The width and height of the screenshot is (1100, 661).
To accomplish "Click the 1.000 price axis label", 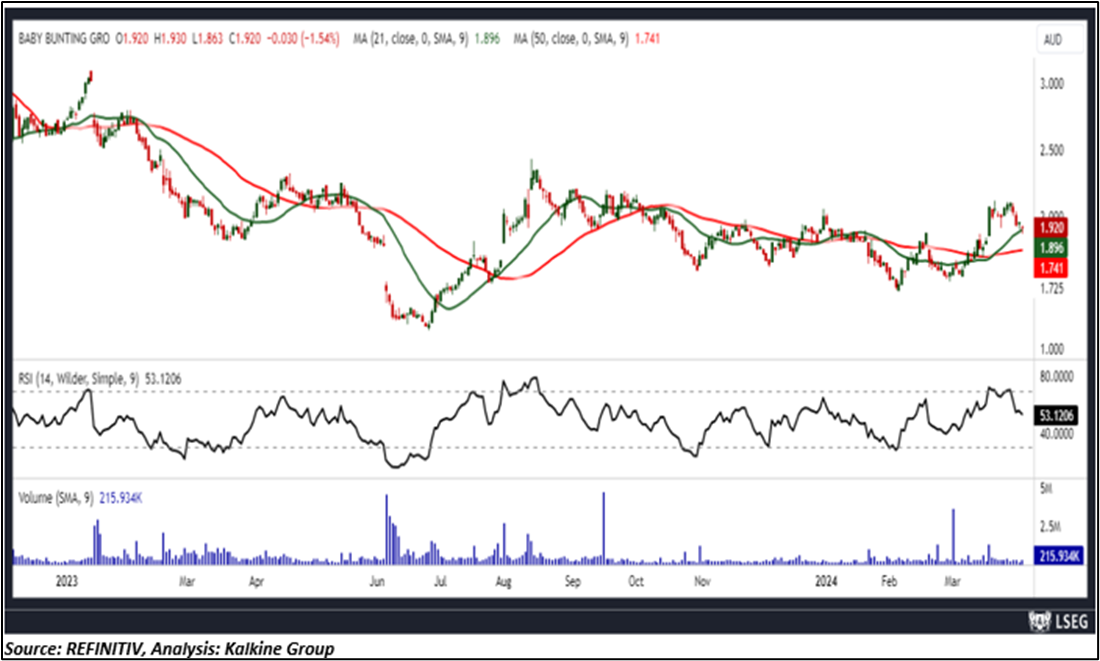I will click(1052, 349).
